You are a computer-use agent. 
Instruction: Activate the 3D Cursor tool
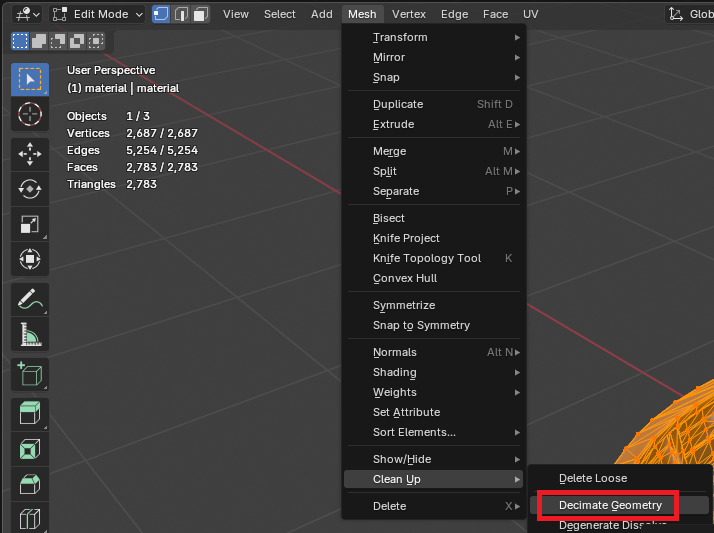30,114
